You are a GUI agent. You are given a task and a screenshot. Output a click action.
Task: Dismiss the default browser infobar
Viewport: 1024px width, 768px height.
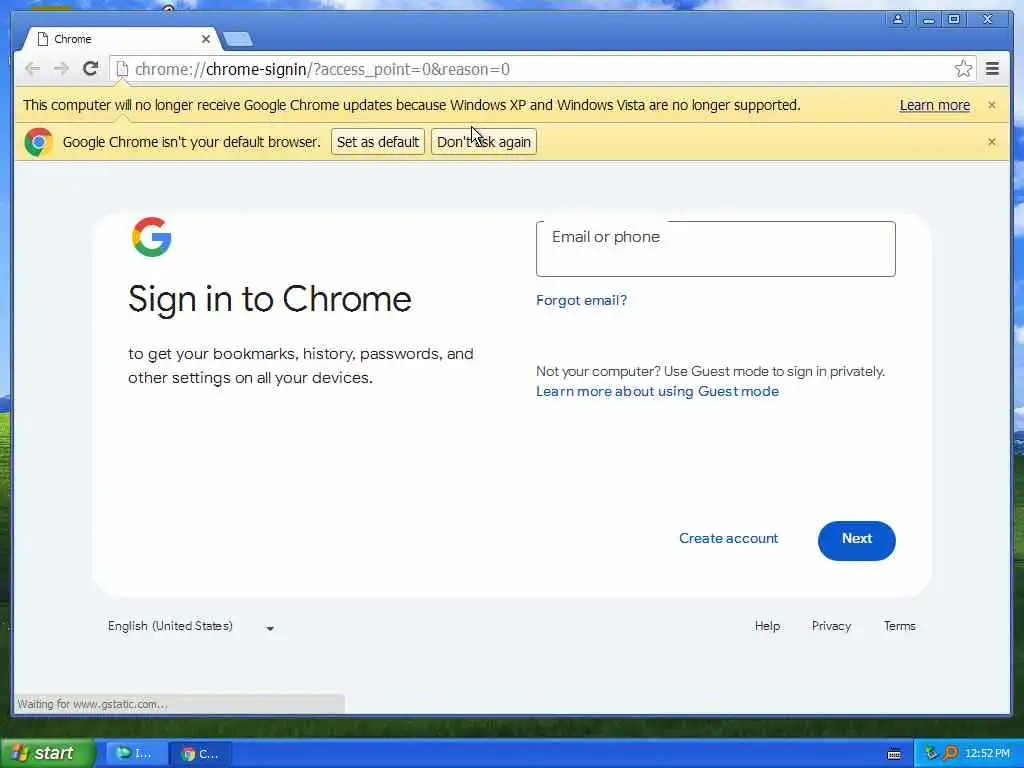(x=991, y=142)
